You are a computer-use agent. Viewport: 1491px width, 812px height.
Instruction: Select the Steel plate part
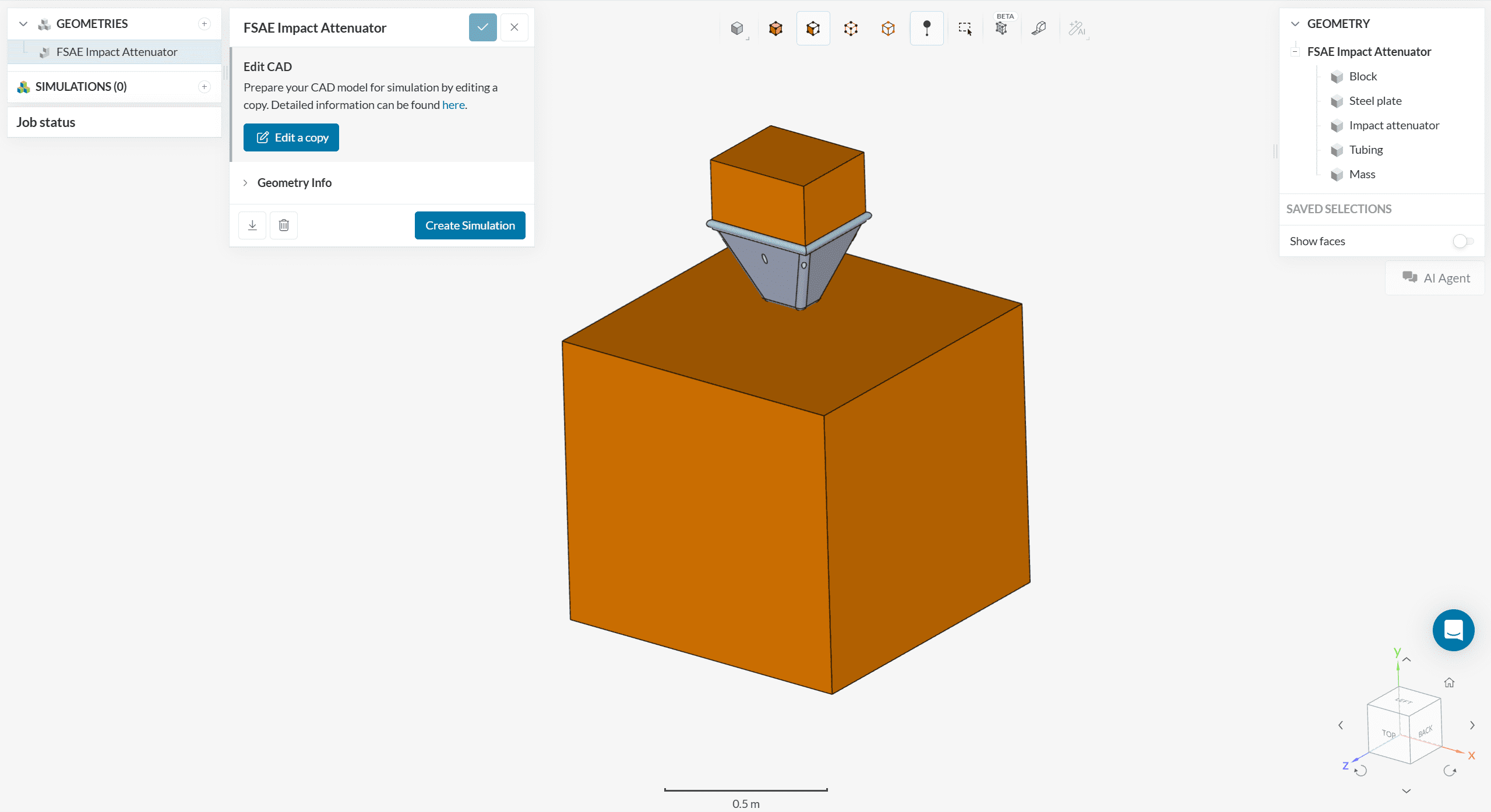tap(1375, 101)
